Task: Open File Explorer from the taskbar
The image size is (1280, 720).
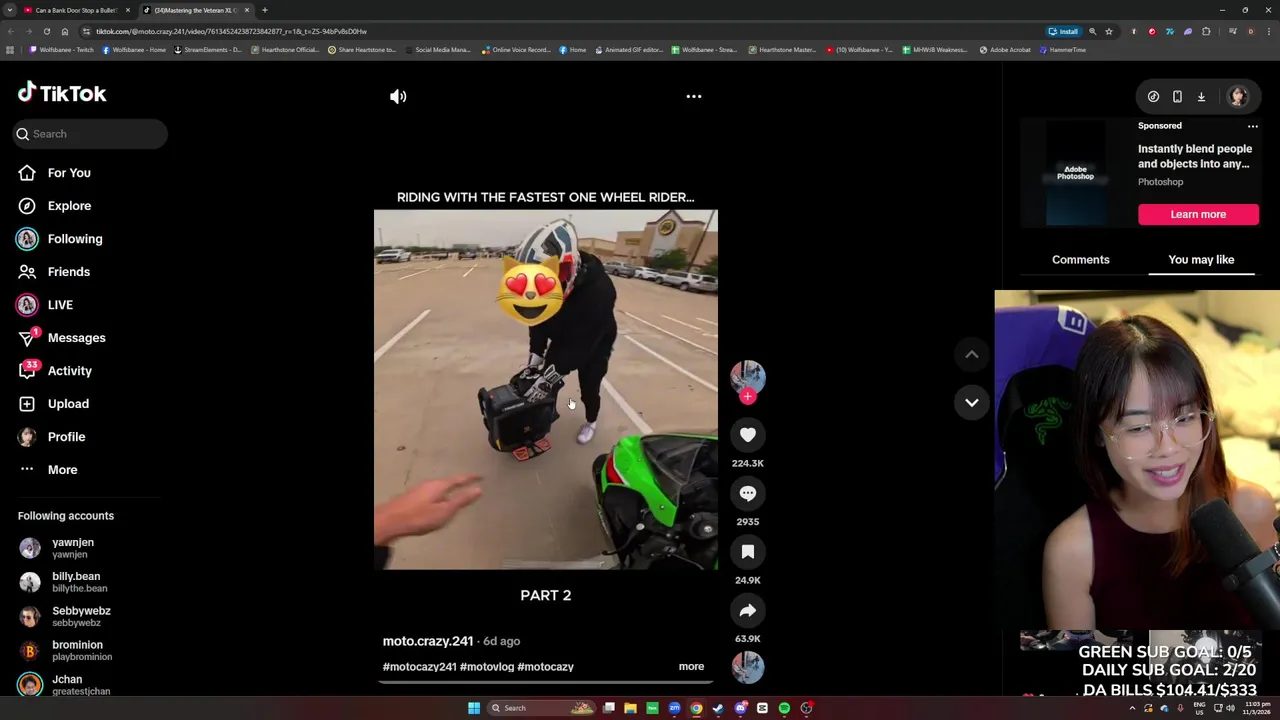Action: [630, 708]
